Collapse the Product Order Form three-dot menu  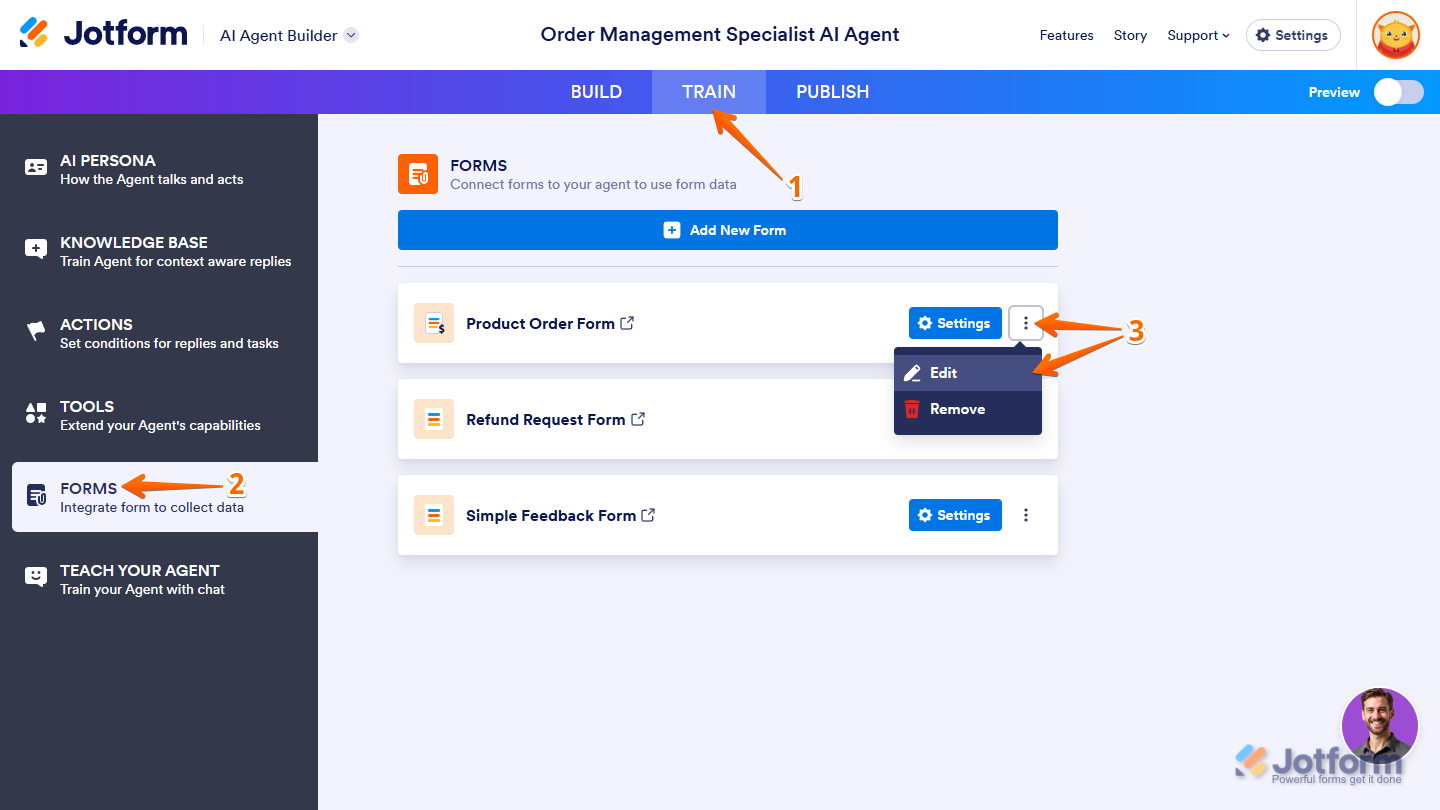point(1026,323)
